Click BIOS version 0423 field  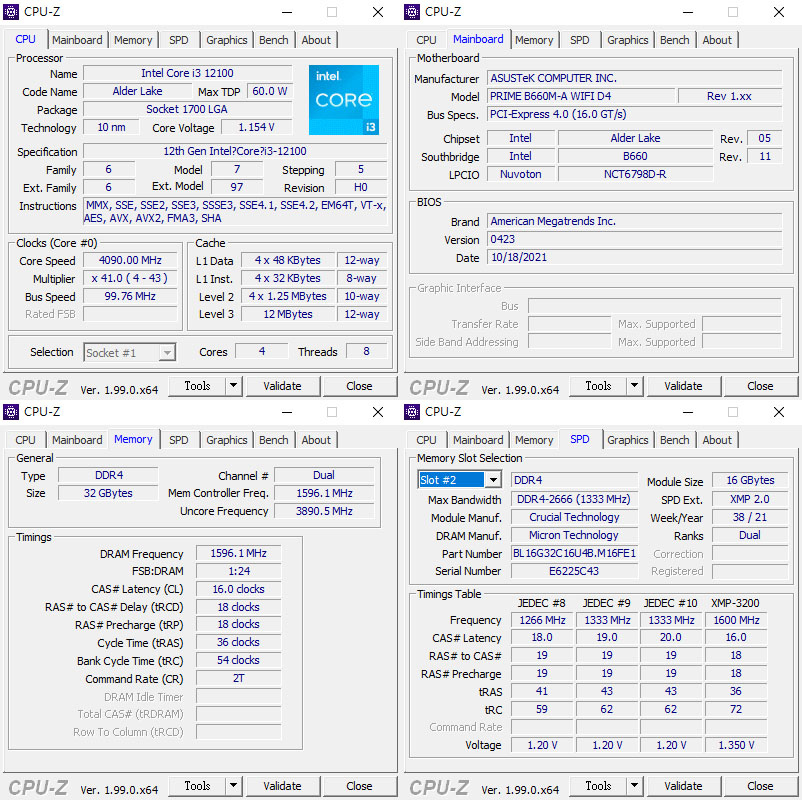(634, 239)
